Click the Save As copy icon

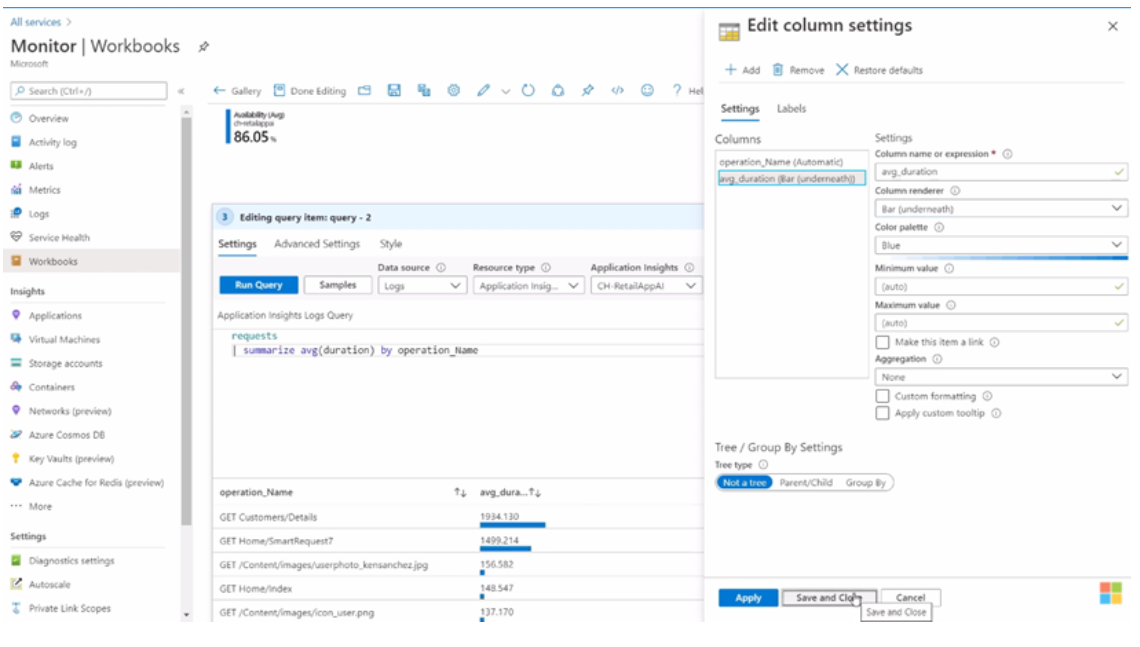[424, 91]
